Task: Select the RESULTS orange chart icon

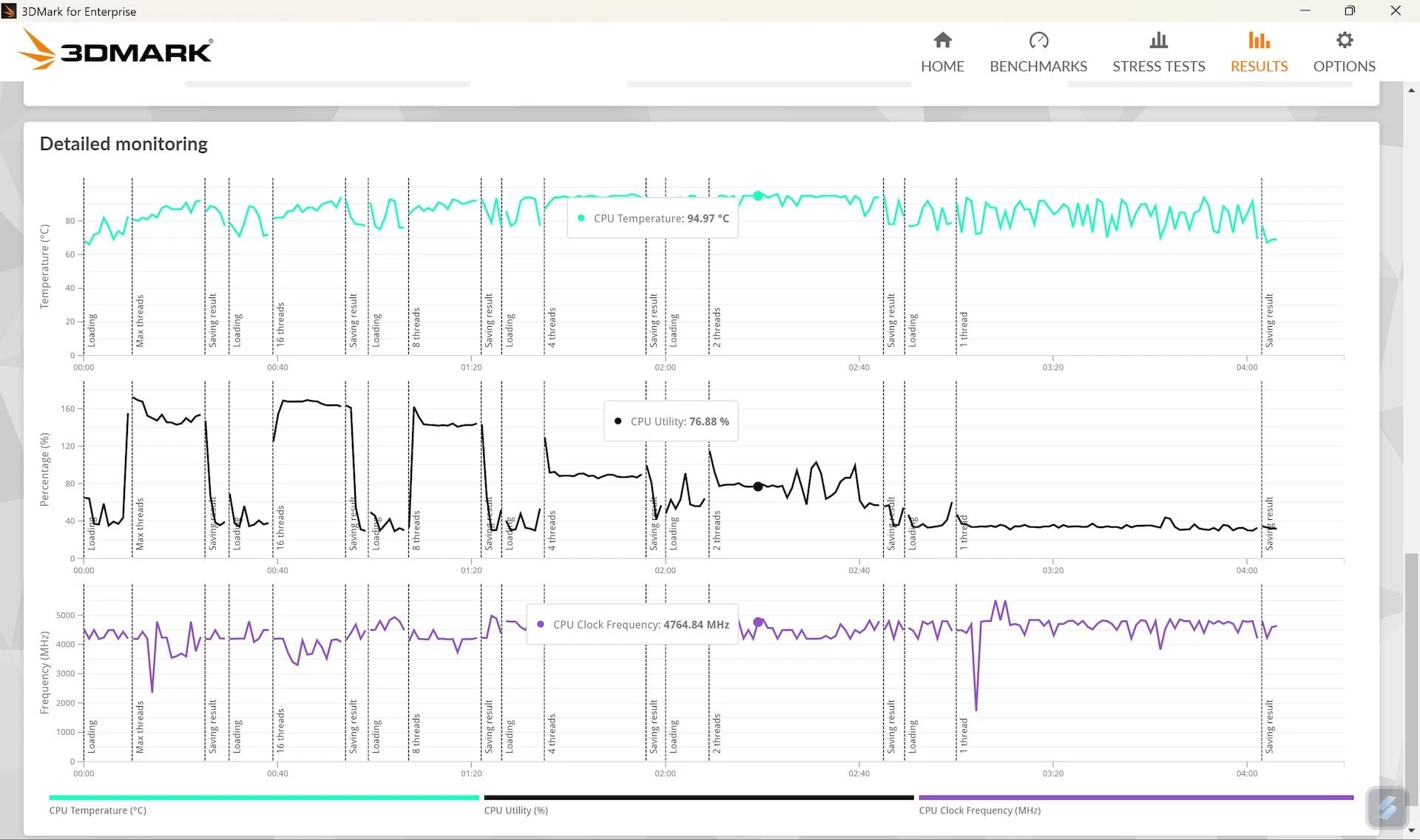Action: coord(1259,40)
